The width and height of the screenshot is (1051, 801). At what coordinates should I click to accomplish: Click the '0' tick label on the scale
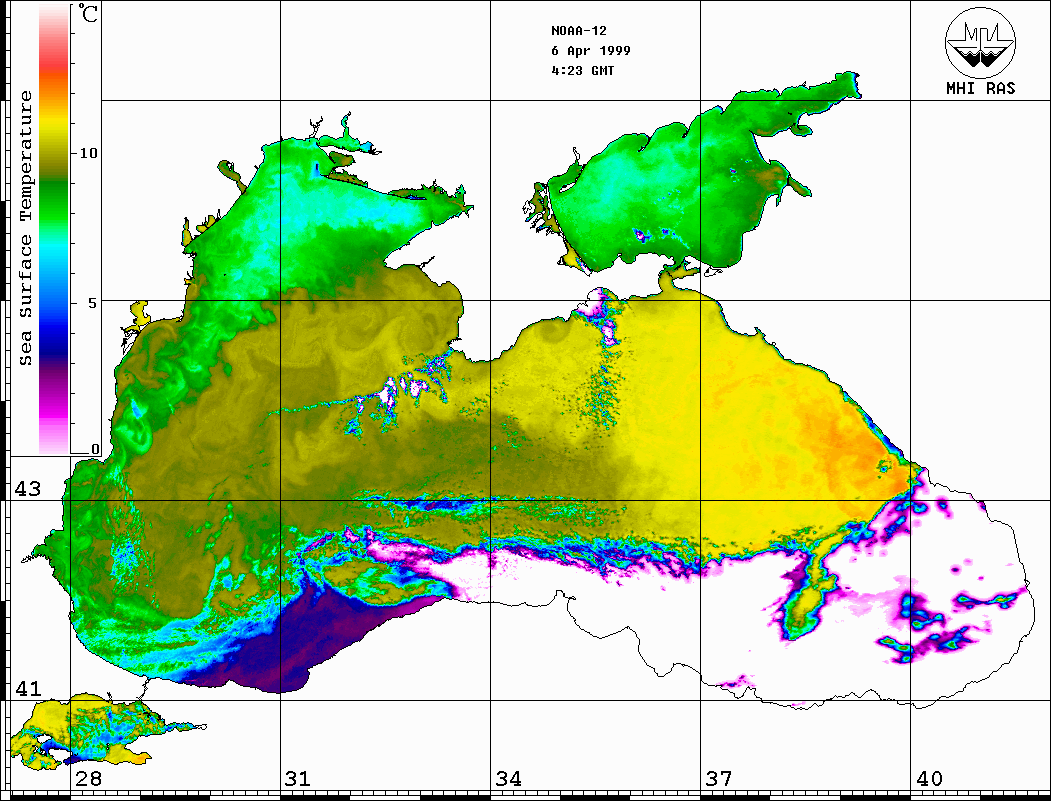click(95, 449)
